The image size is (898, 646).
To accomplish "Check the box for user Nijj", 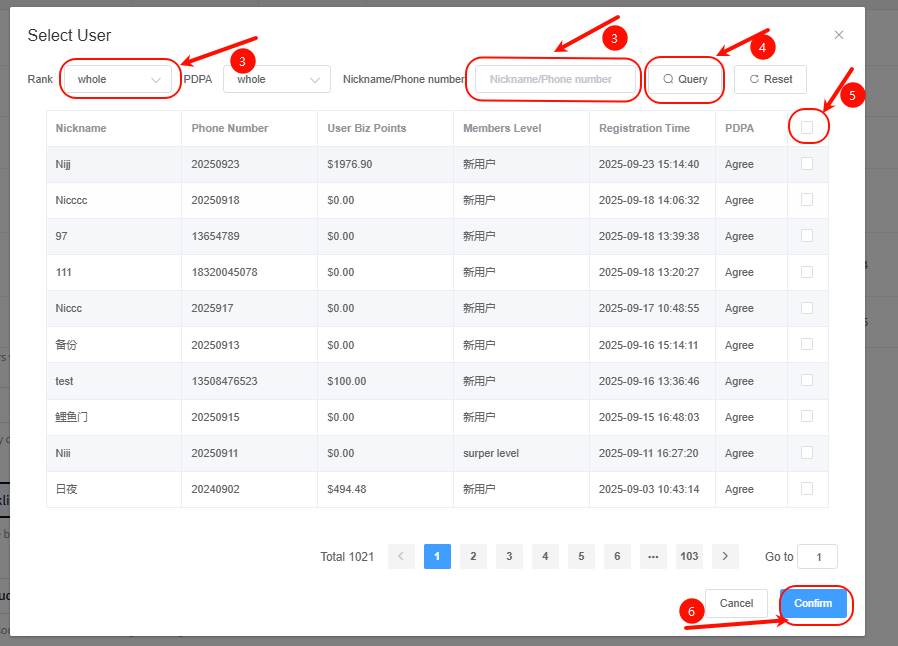I will [807, 164].
